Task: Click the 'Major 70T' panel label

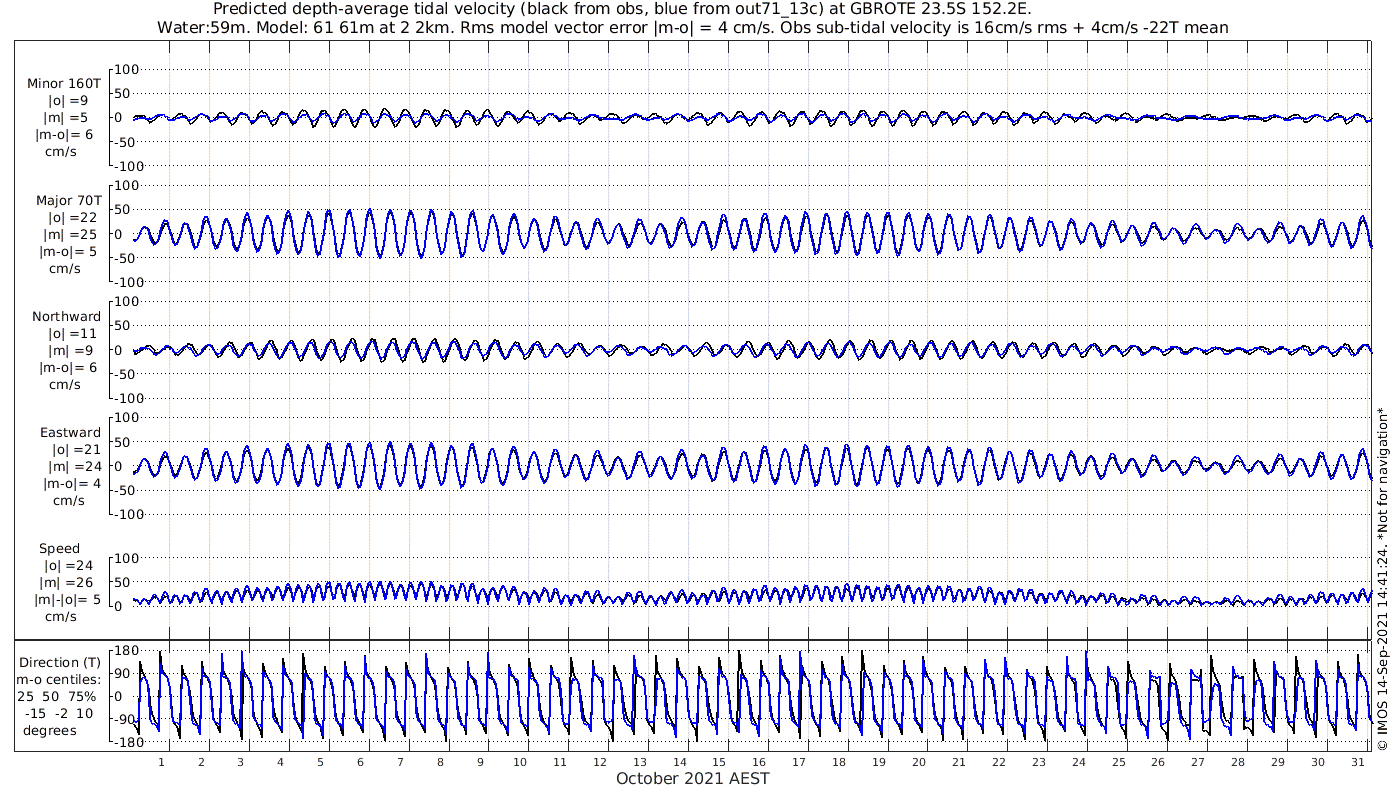Action: tap(69, 201)
